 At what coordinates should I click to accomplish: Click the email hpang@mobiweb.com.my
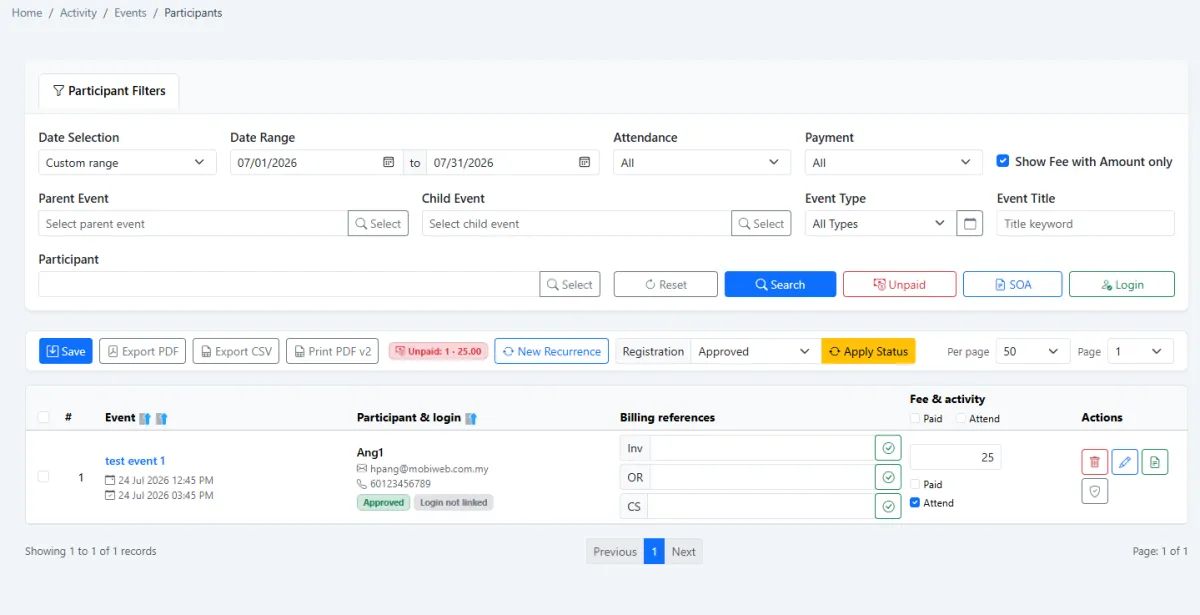tap(430, 468)
